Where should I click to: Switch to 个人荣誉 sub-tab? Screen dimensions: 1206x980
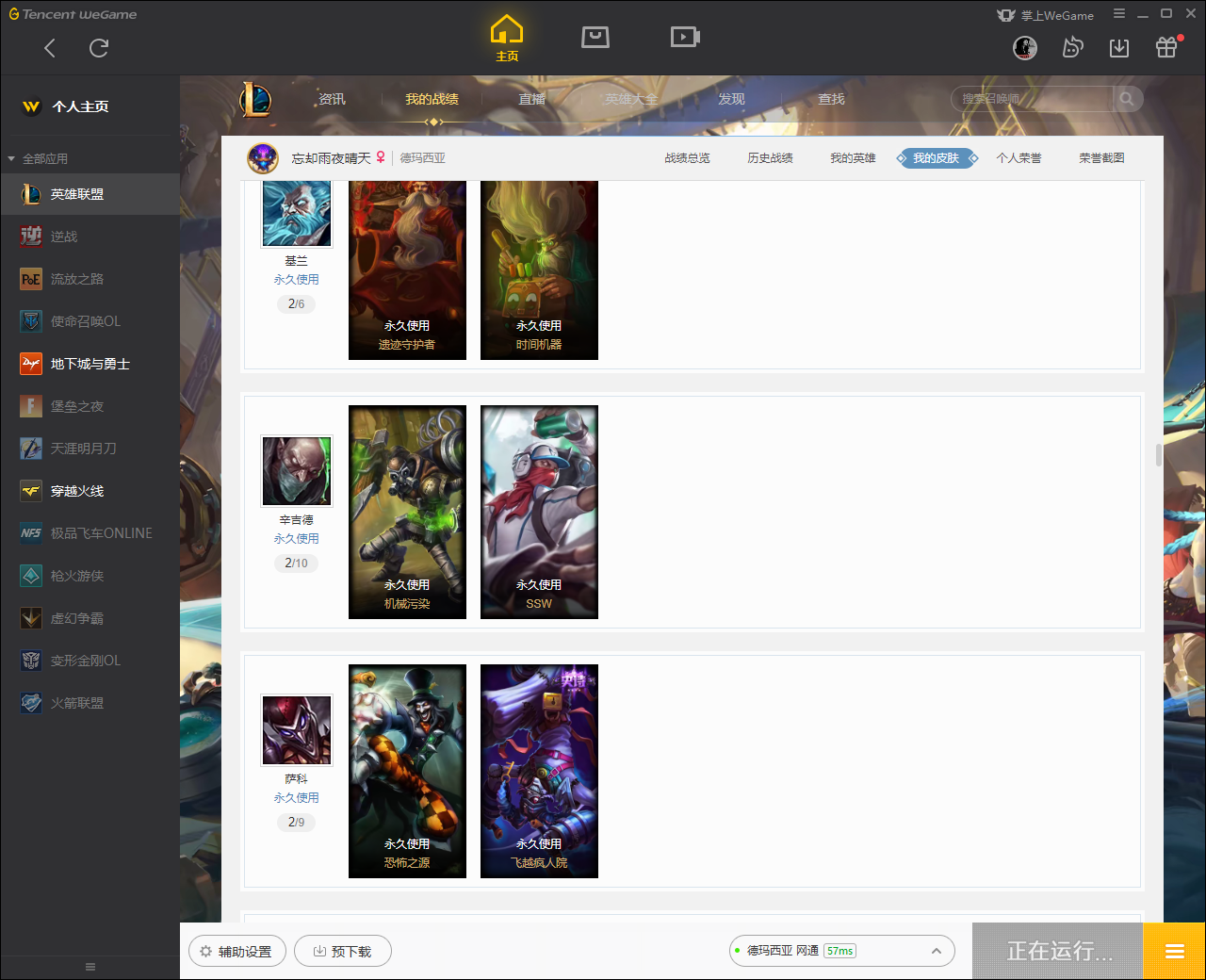[1019, 158]
